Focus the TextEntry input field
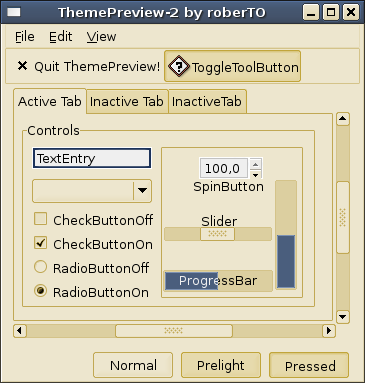Viewport: 365px width, 383px height. point(92,158)
